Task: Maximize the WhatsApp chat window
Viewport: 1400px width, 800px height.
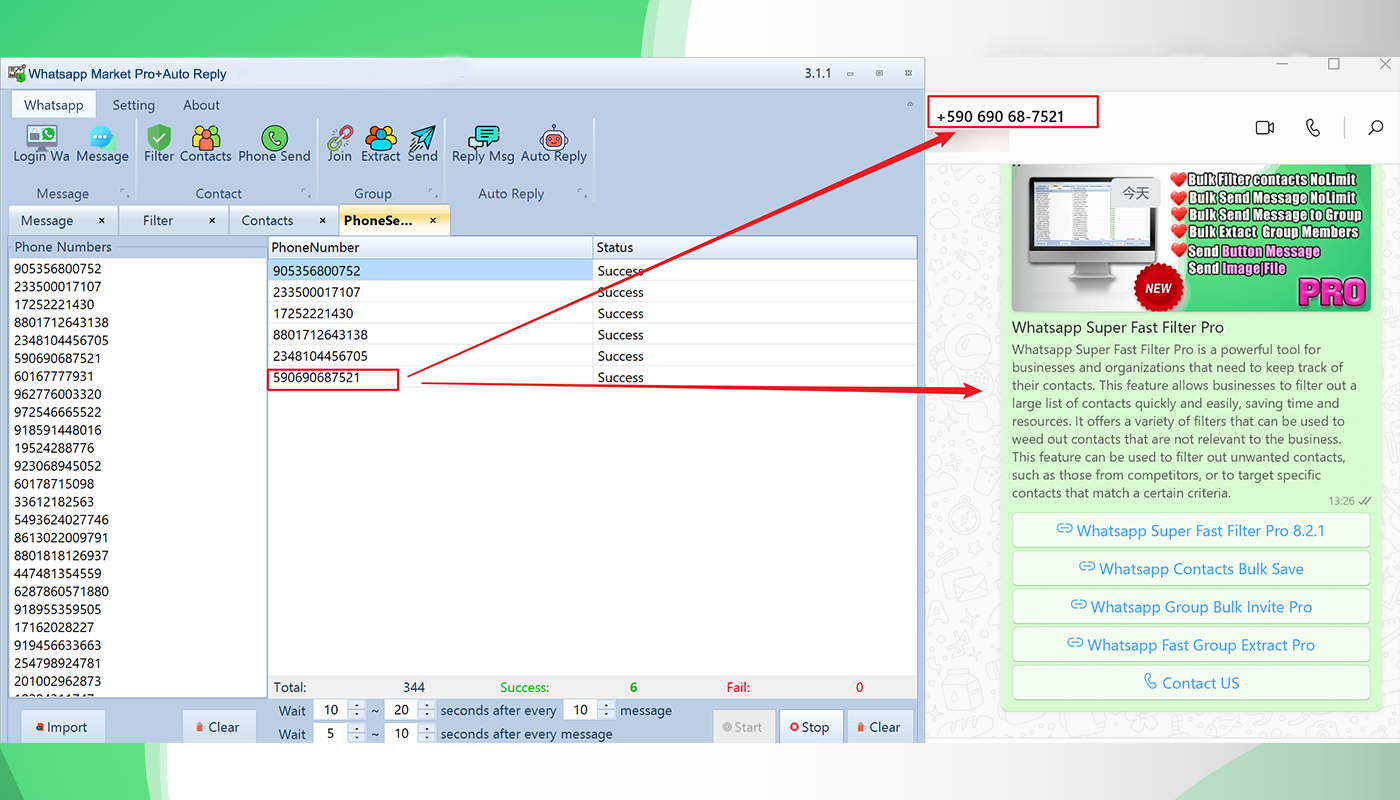Action: click(x=1333, y=64)
